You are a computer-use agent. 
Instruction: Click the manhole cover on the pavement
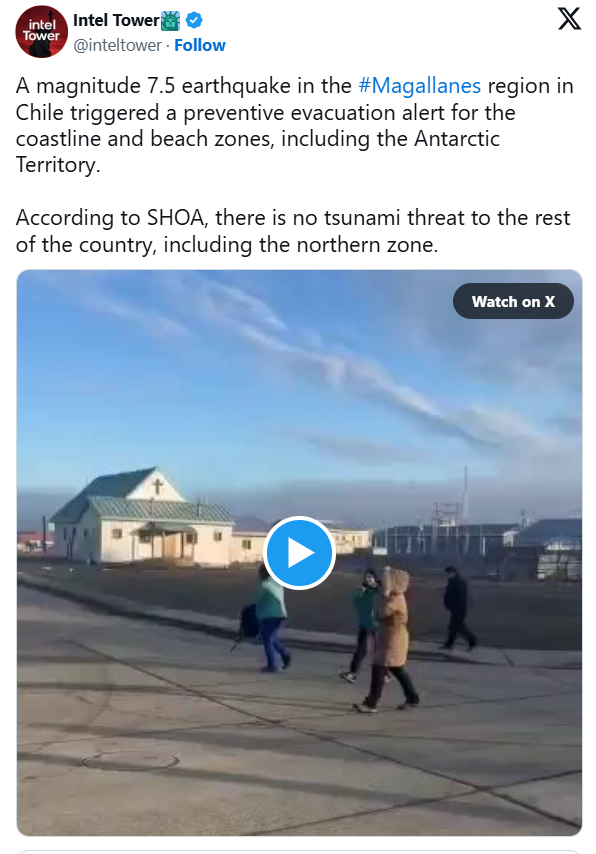[x=130, y=760]
